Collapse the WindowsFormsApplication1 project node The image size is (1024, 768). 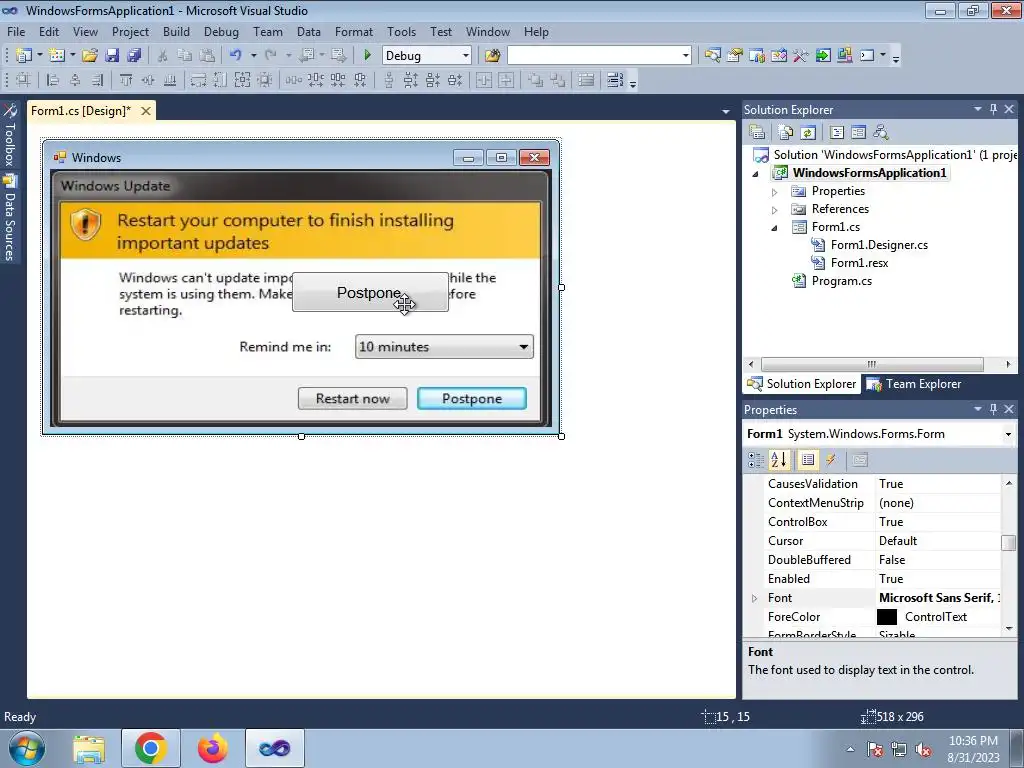(x=756, y=174)
